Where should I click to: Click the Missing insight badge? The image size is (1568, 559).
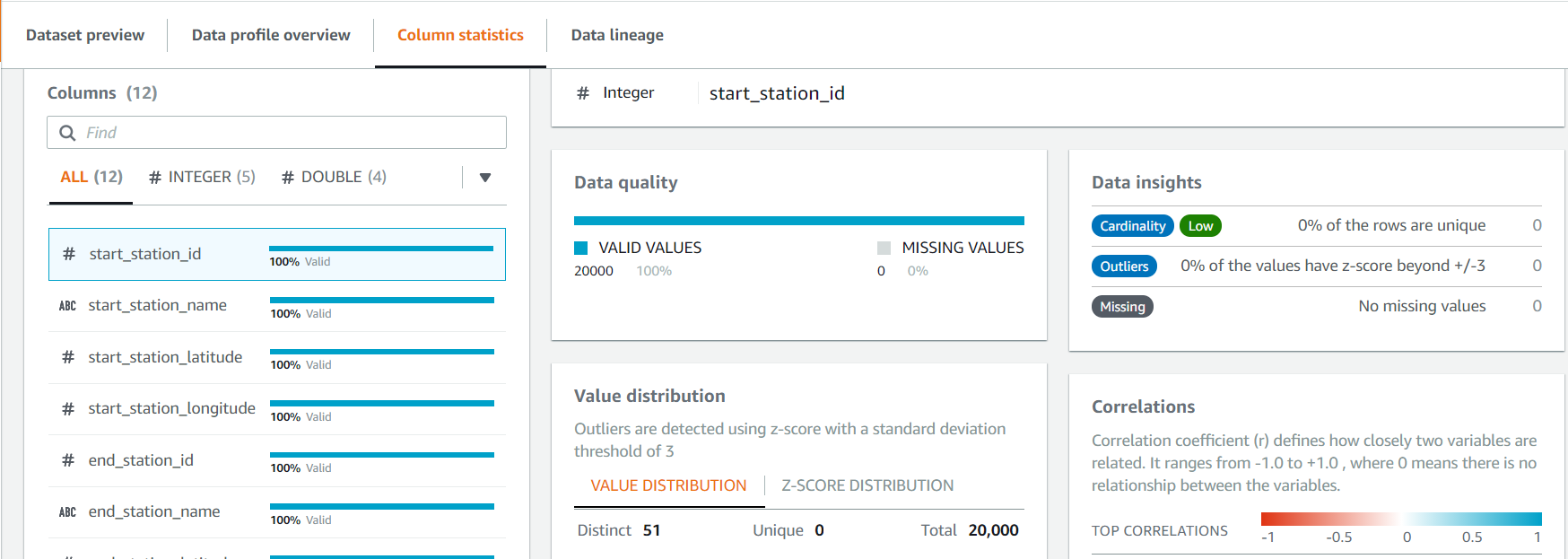click(1122, 307)
